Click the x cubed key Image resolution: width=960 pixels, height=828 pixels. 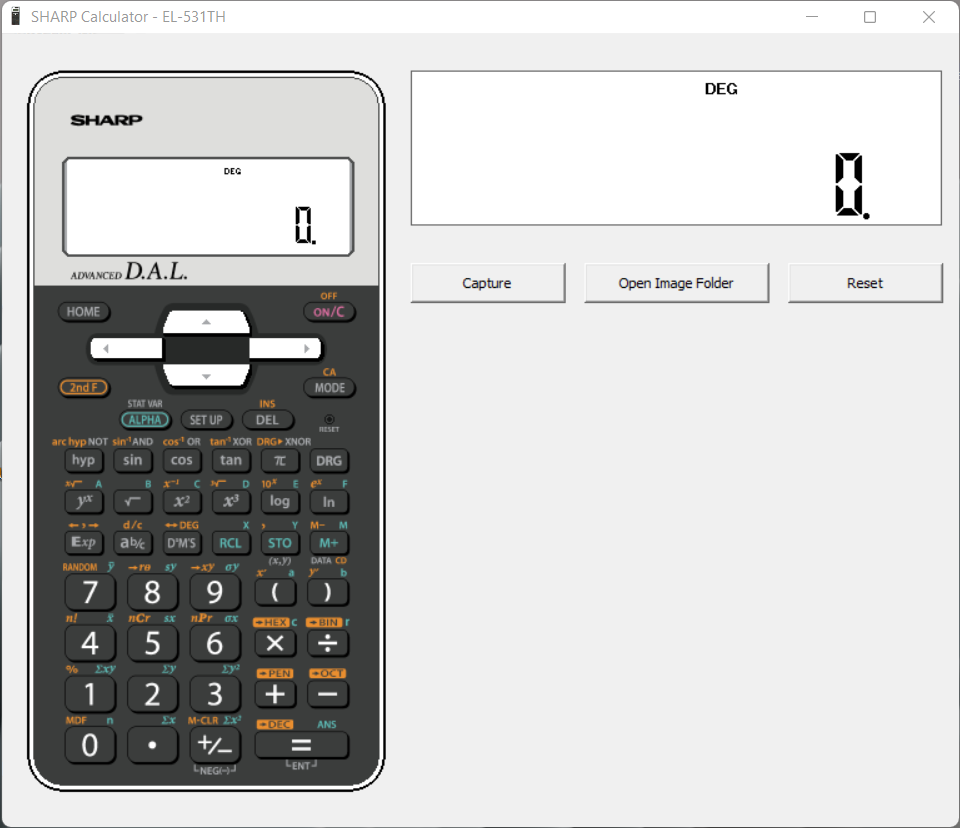[231, 502]
